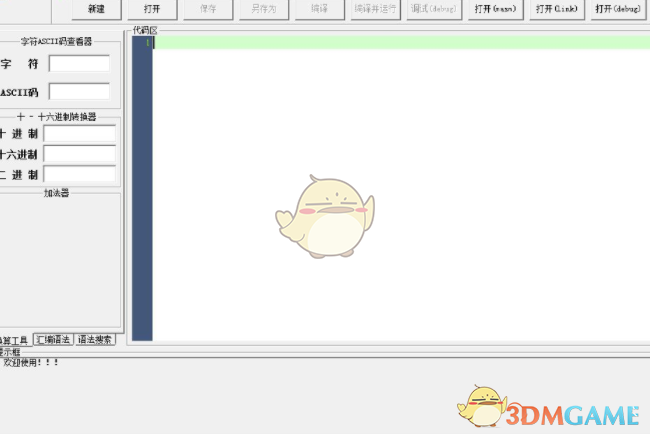The height and width of the screenshot is (434, 650).
Task: Select the 另存为 button
Action: (x=264, y=9)
